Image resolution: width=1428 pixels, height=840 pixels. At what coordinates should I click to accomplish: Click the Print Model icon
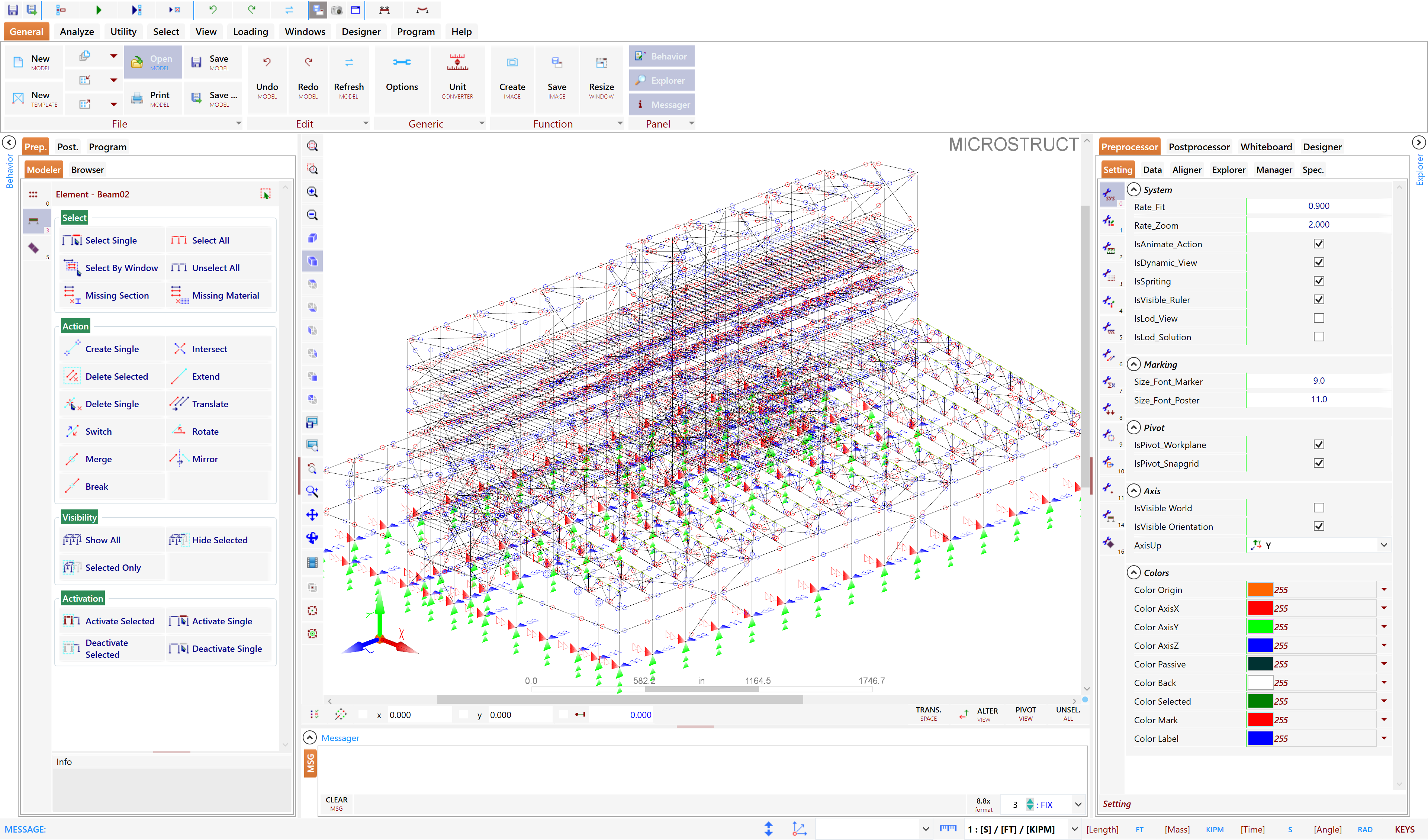[137, 99]
